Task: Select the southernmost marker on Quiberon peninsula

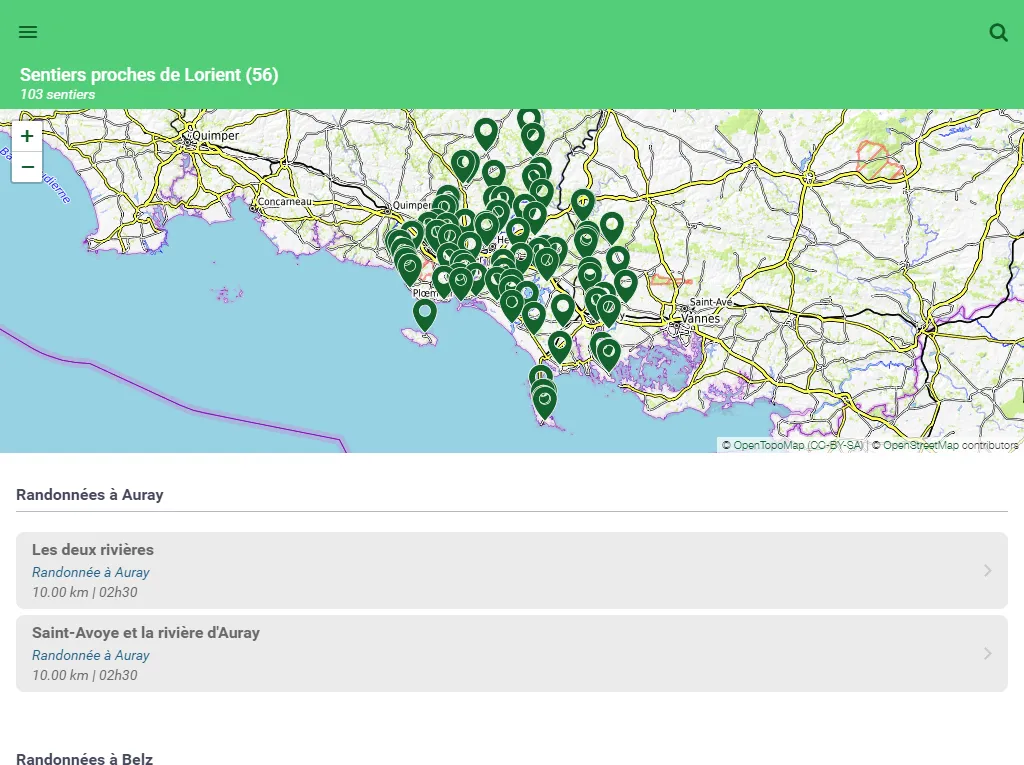Action: [x=545, y=402]
